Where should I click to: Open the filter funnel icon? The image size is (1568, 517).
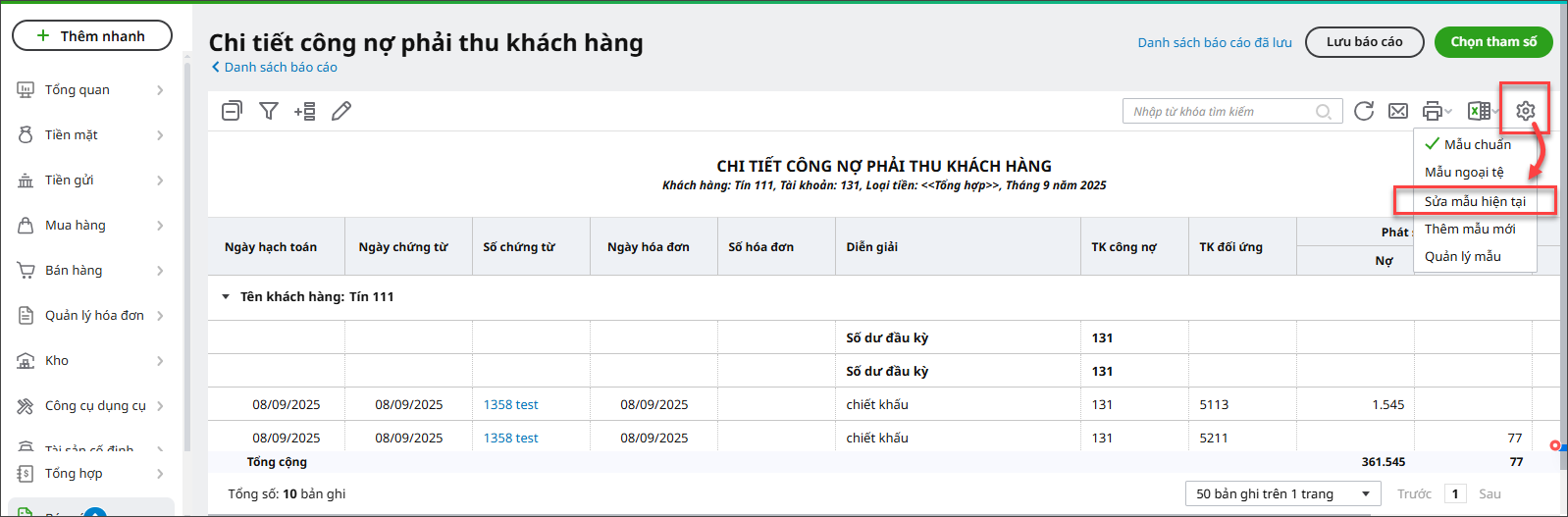268,111
